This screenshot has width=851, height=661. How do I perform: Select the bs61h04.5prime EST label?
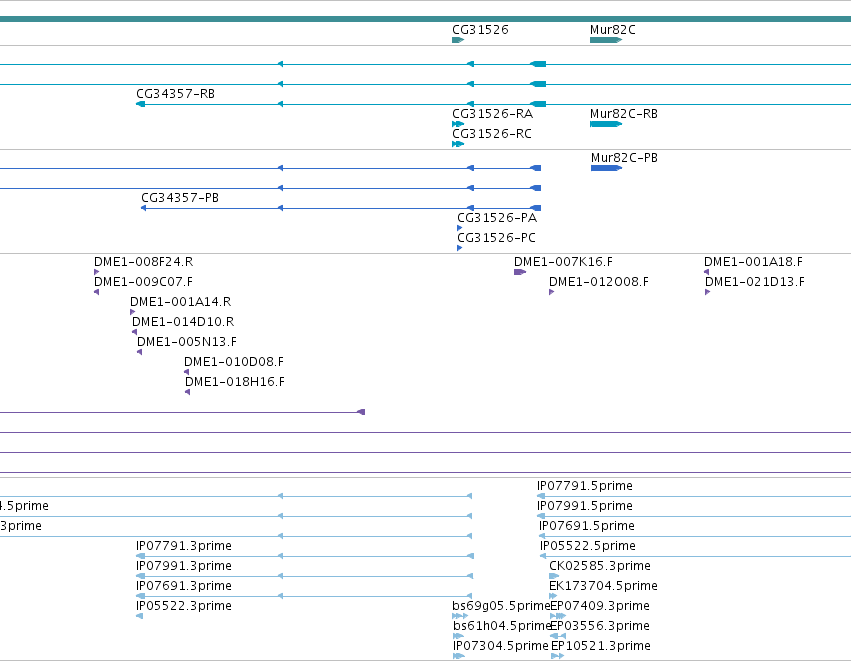[501, 627]
